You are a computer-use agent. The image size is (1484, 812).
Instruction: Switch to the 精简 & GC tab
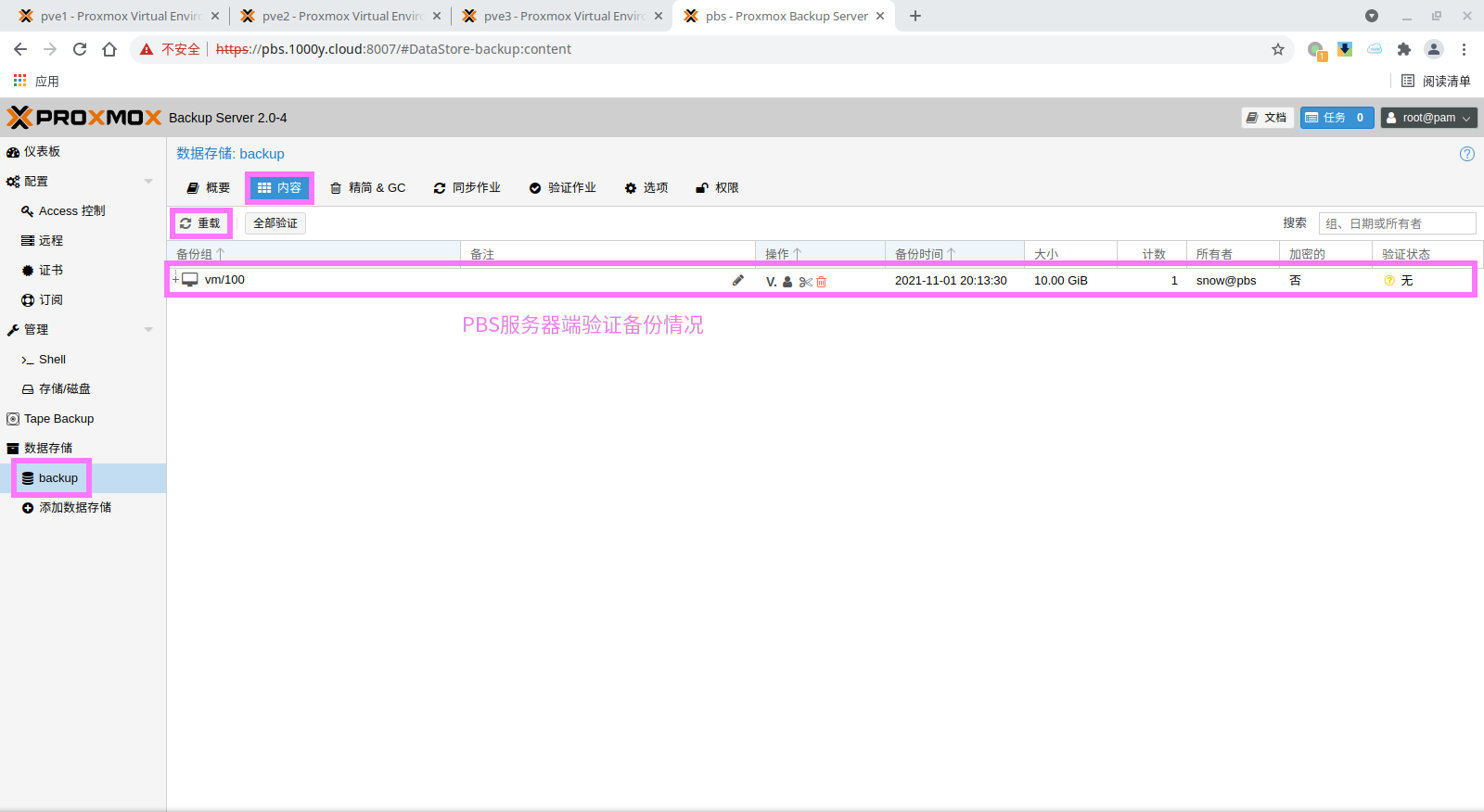pos(368,188)
